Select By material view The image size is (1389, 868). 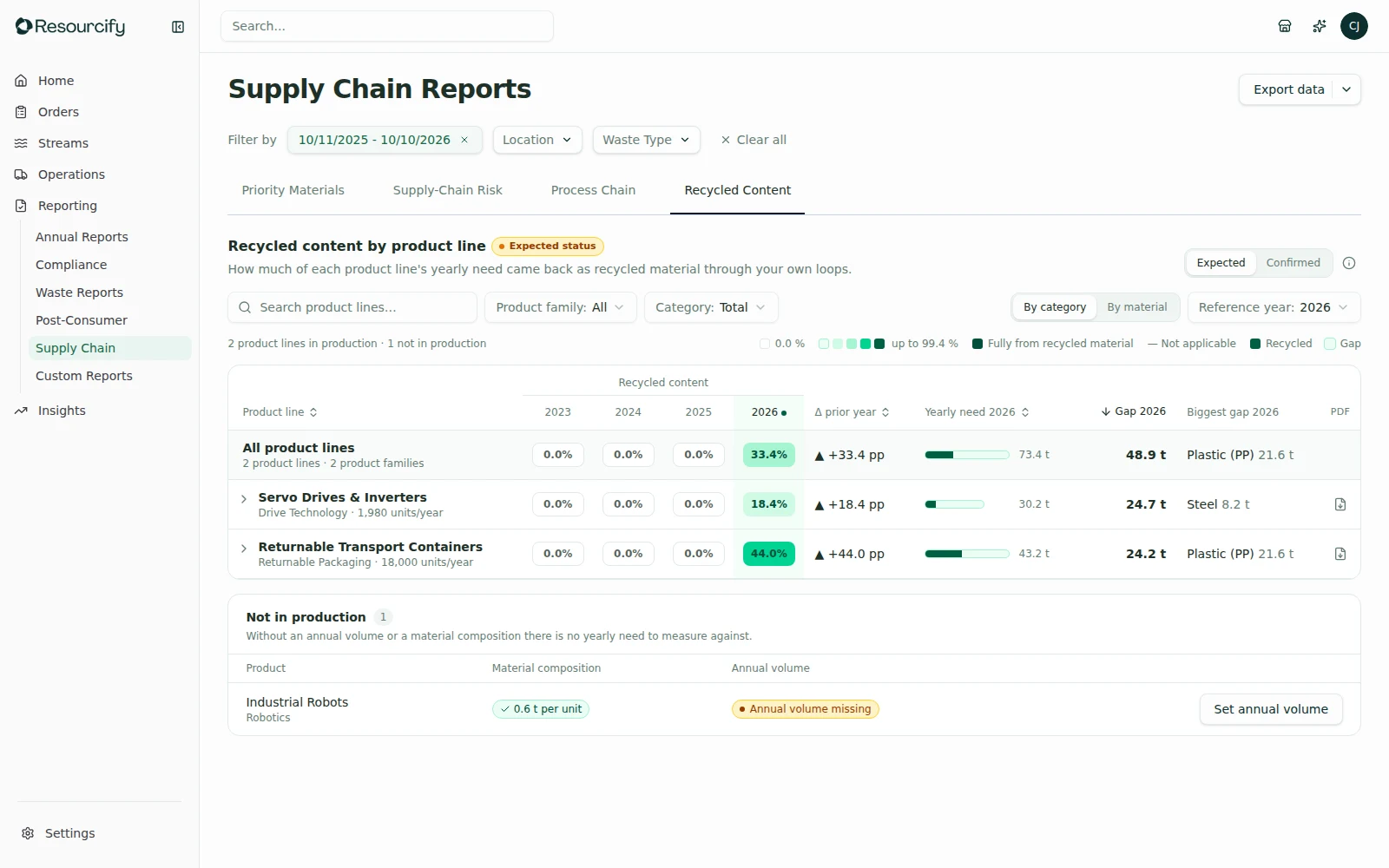(x=1137, y=307)
